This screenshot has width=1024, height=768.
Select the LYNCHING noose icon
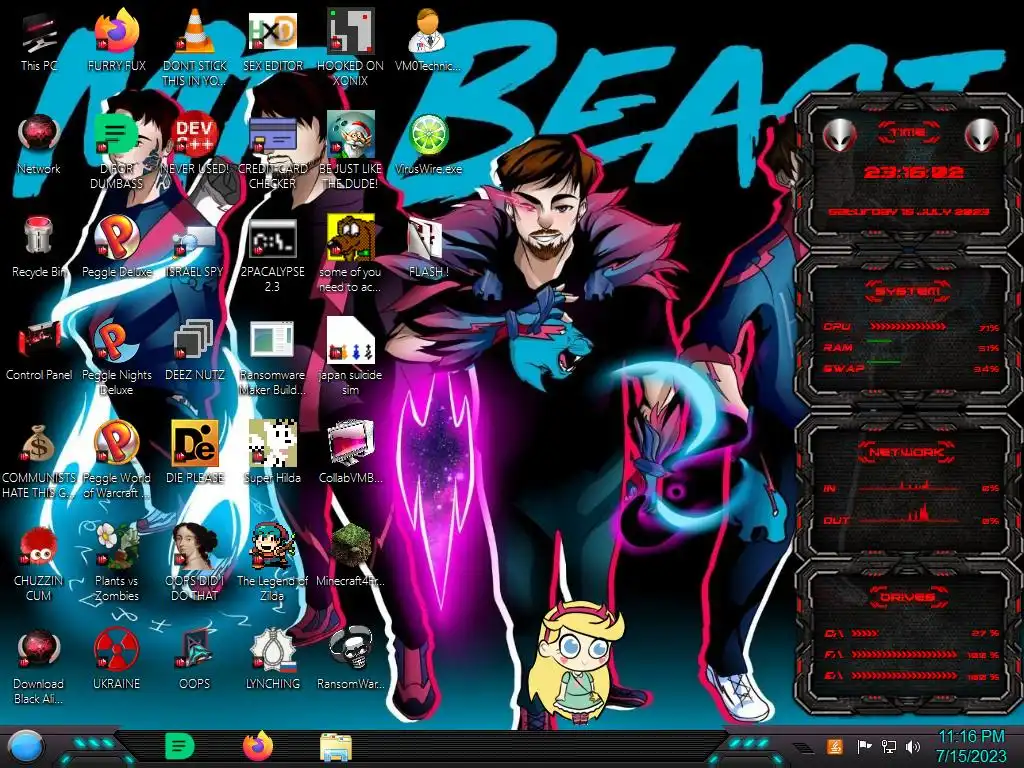pyautogui.click(x=272, y=658)
